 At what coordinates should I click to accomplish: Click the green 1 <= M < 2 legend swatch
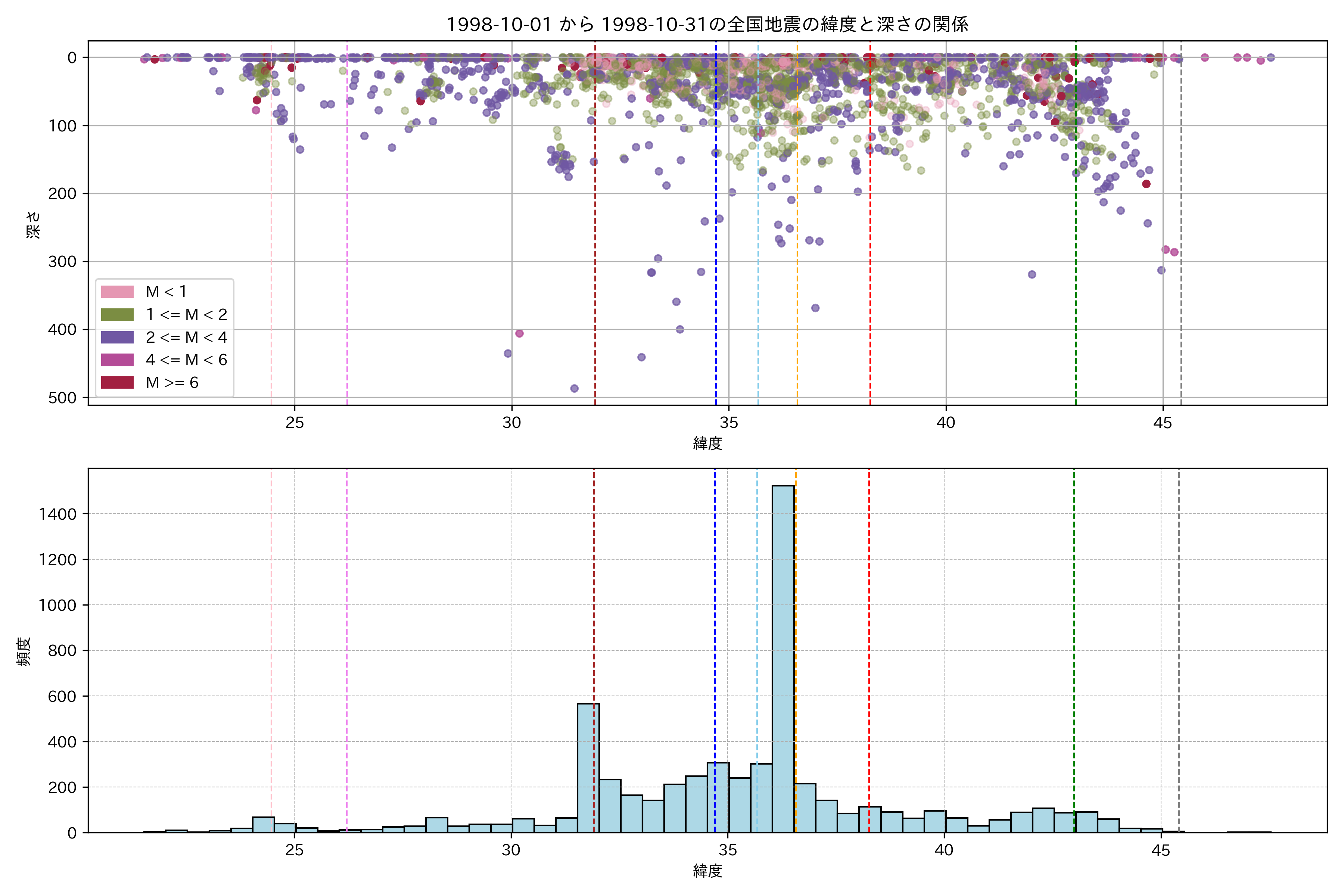117,314
